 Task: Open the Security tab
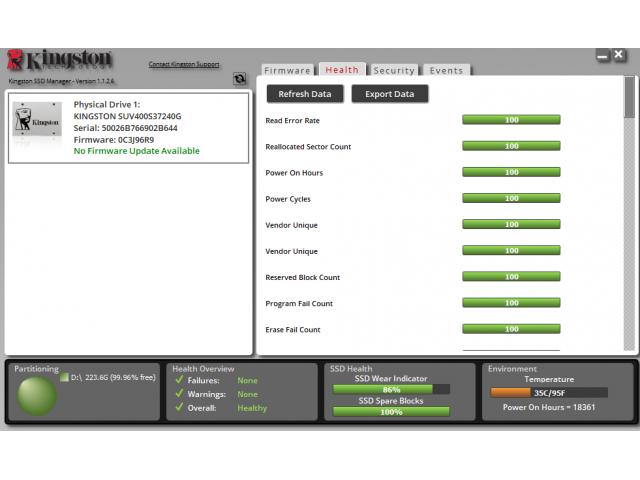pos(394,71)
